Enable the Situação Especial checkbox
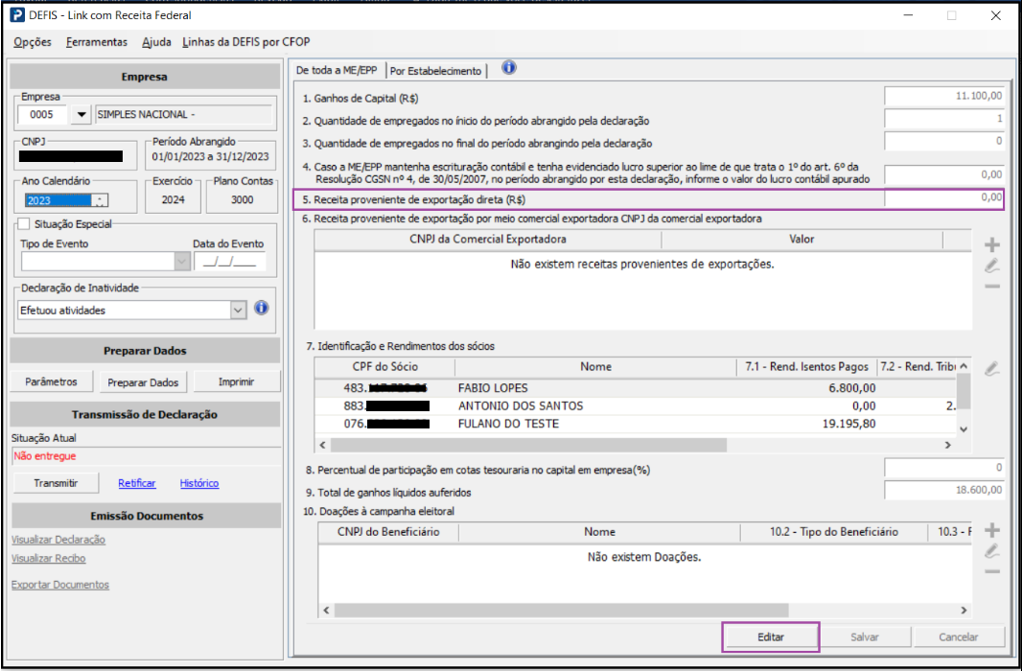Image resolution: width=1022 pixels, height=671 pixels. [x=24, y=223]
